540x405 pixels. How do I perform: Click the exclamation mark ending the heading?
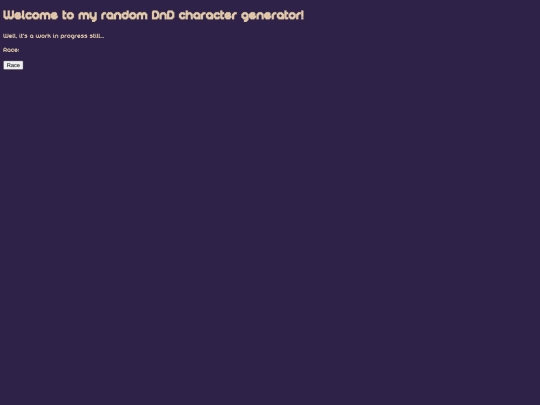[x=302, y=15]
